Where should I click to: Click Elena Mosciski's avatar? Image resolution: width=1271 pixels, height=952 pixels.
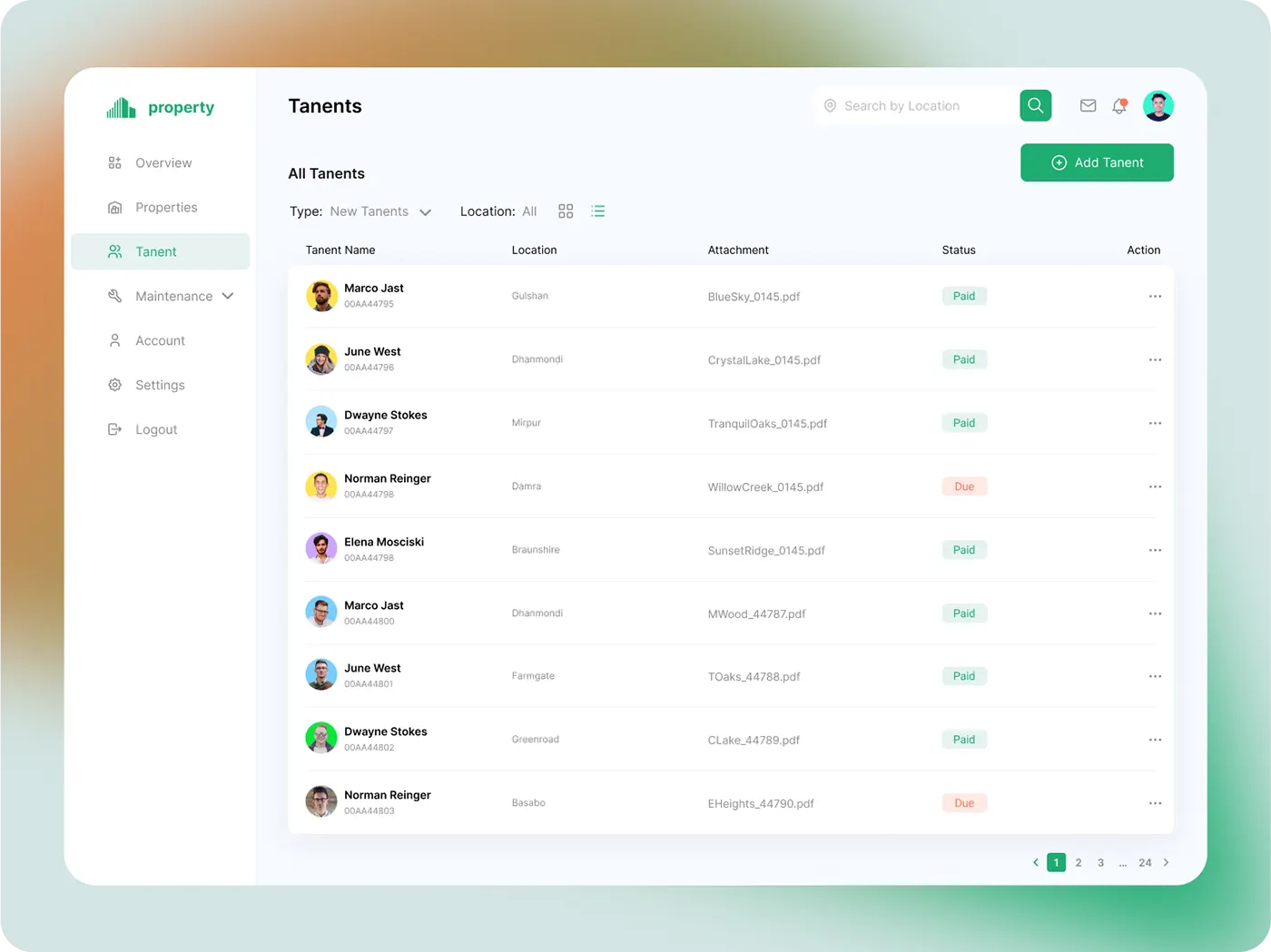320,549
